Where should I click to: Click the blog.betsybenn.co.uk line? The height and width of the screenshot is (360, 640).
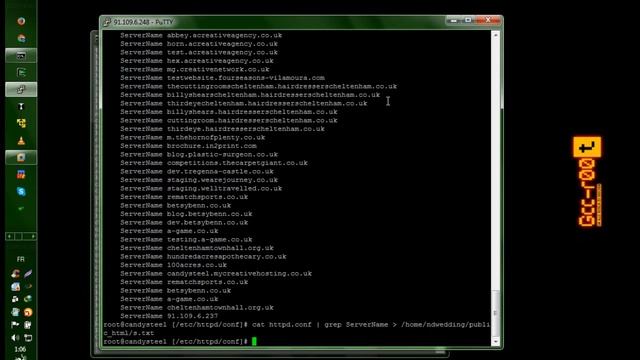(x=186, y=214)
